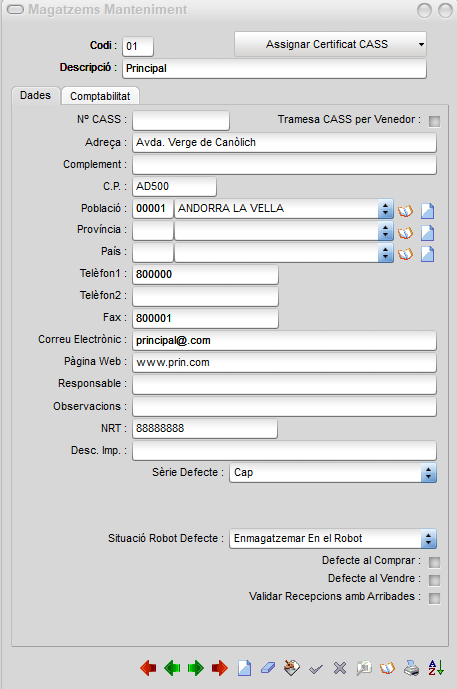The width and height of the screenshot is (457, 689).
Task: Click the checkmark accept icon in toolbar
Action: [316, 669]
